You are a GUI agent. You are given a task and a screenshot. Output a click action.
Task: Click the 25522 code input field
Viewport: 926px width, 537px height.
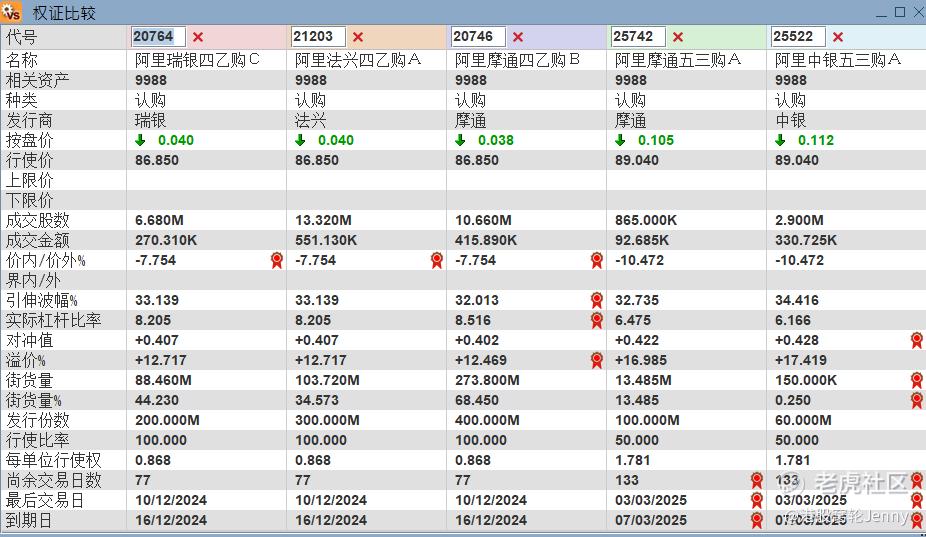click(x=798, y=37)
